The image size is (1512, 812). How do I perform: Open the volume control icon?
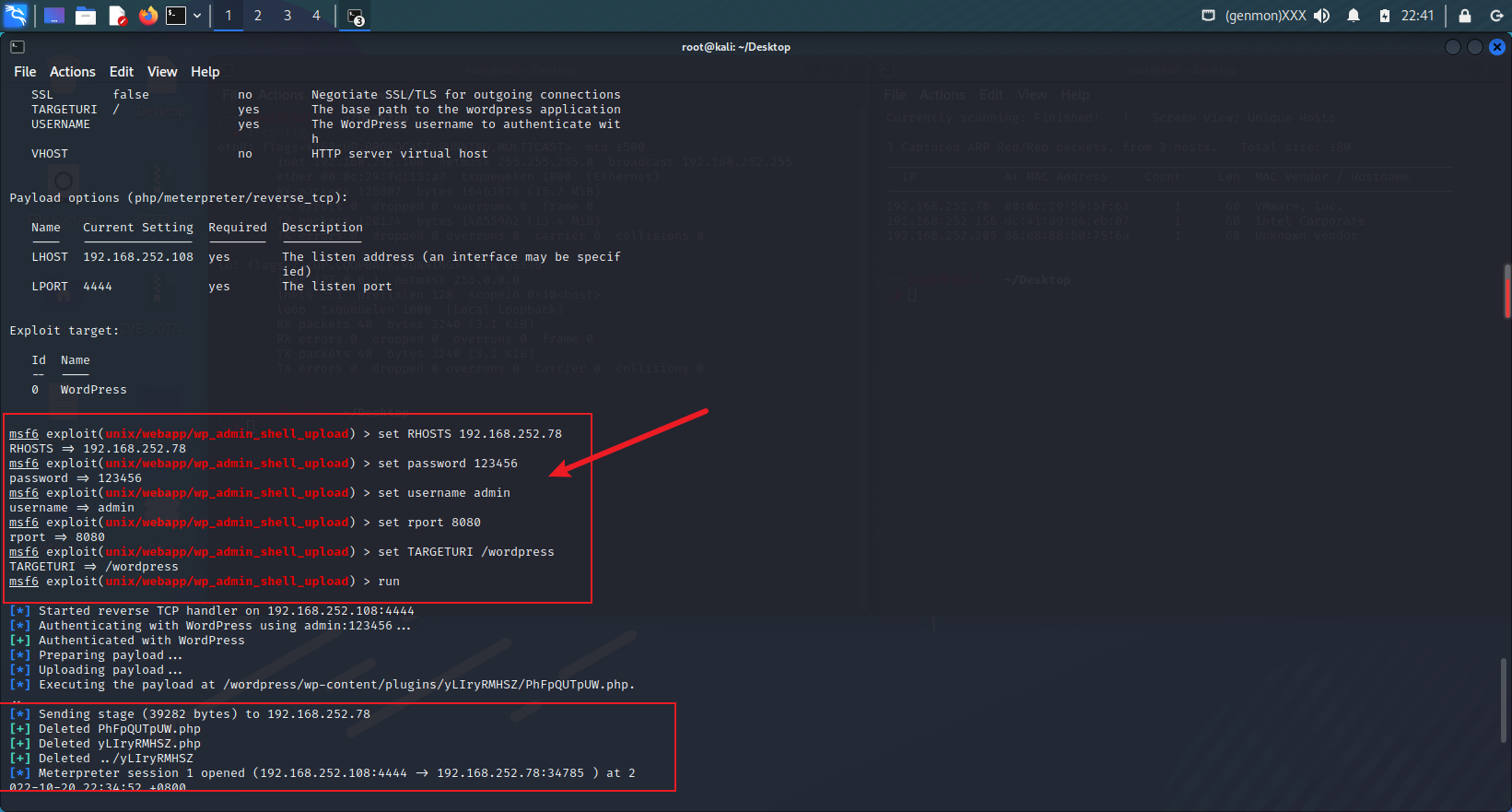pos(1322,16)
